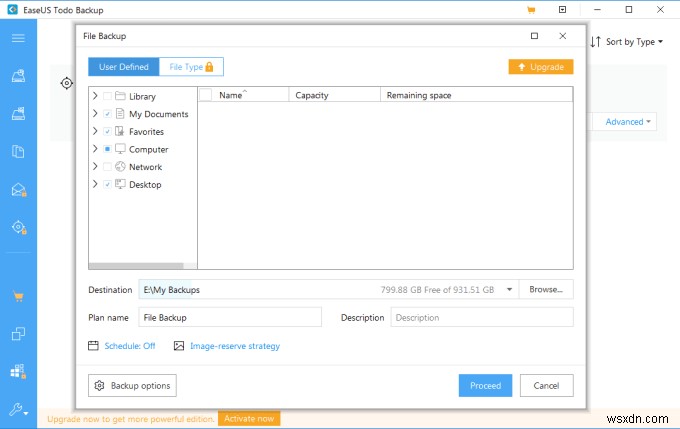Click the shopping cart icon in title bar
Image resolution: width=680 pixels, height=429 pixels.
(x=531, y=10)
